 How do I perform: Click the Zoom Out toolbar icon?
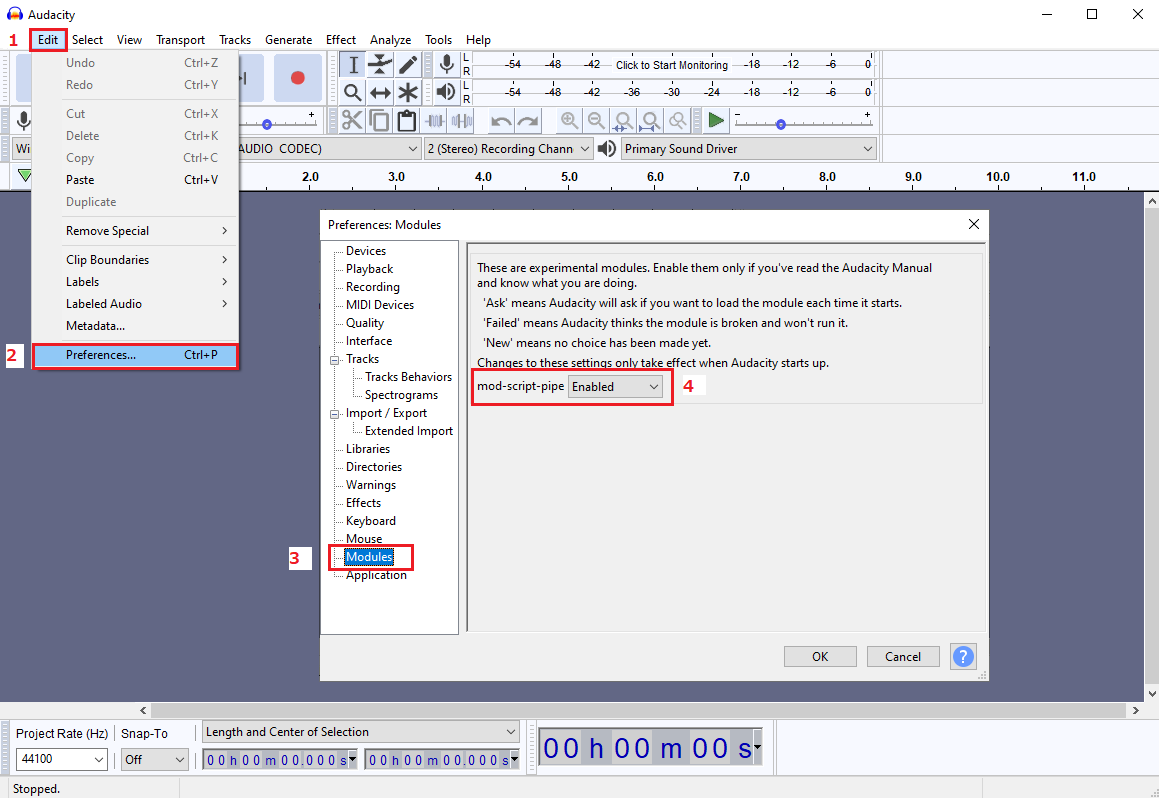[x=596, y=120]
